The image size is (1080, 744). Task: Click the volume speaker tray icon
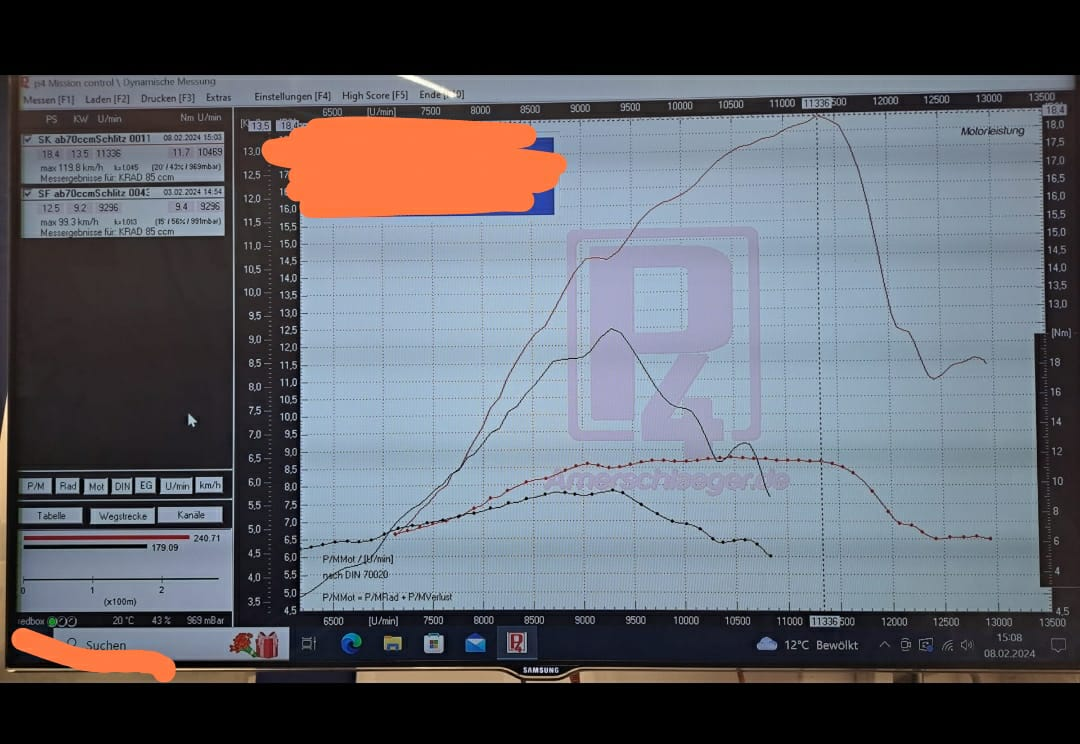[968, 645]
